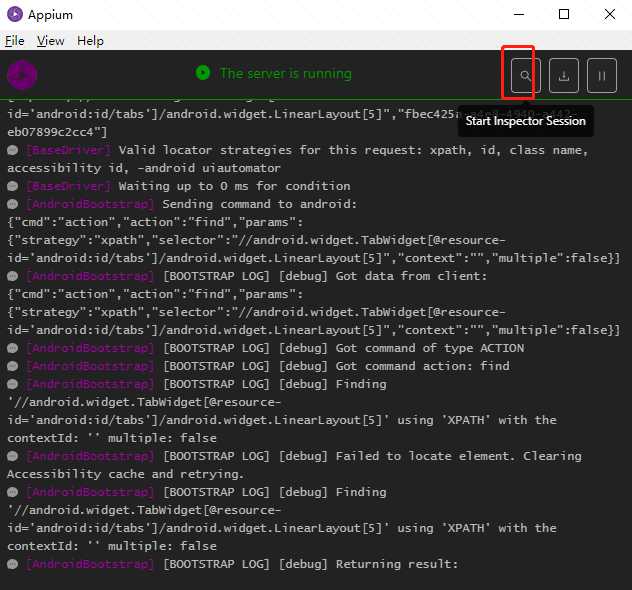Minimize the Appium window
The width and height of the screenshot is (632, 590).
[x=519, y=15]
